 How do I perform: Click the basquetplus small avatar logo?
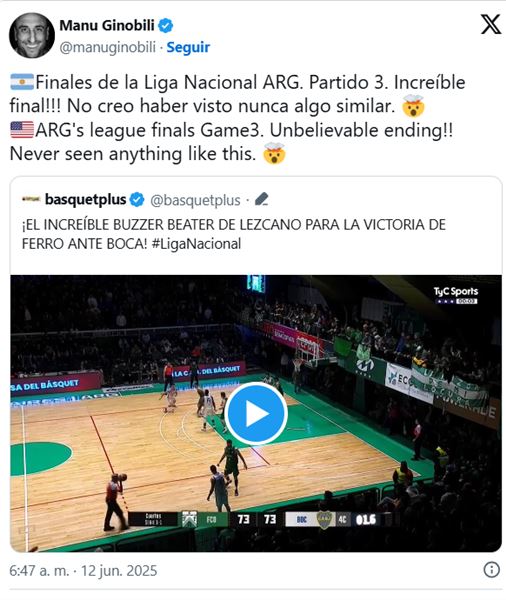click(31, 199)
